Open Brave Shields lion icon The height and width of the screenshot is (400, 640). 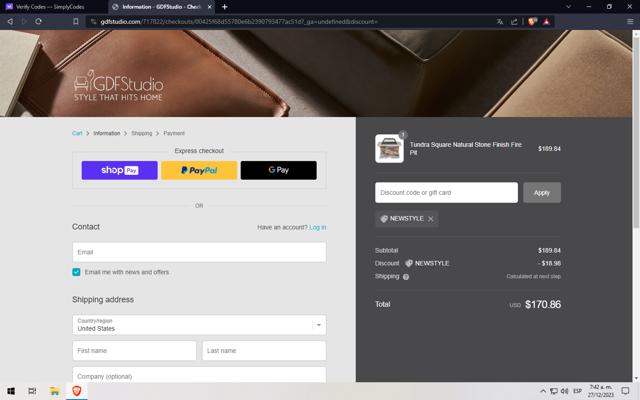point(532,22)
